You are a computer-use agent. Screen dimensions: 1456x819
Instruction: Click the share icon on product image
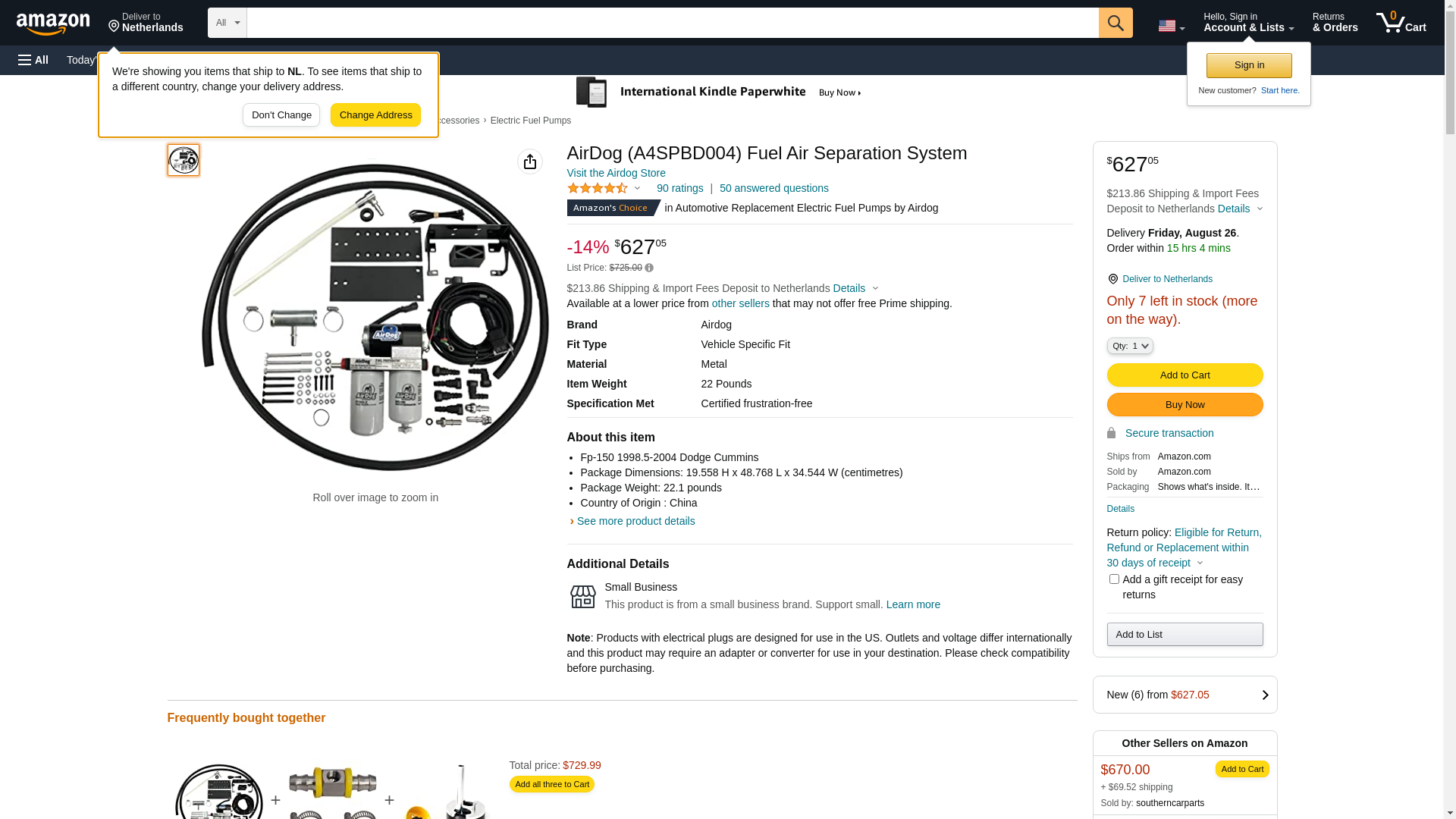pos(530,162)
